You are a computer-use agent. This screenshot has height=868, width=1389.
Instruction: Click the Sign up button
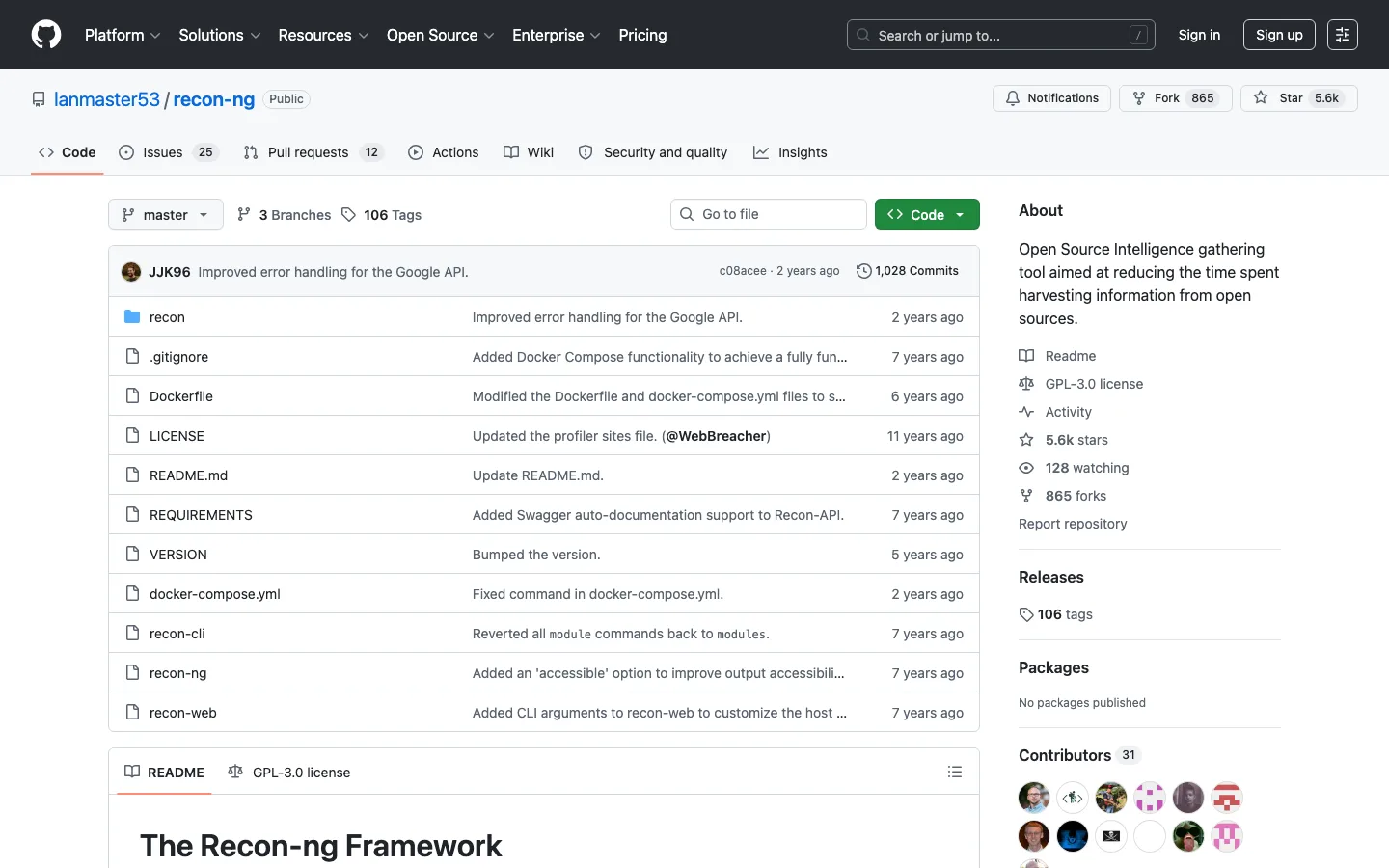[1279, 35]
